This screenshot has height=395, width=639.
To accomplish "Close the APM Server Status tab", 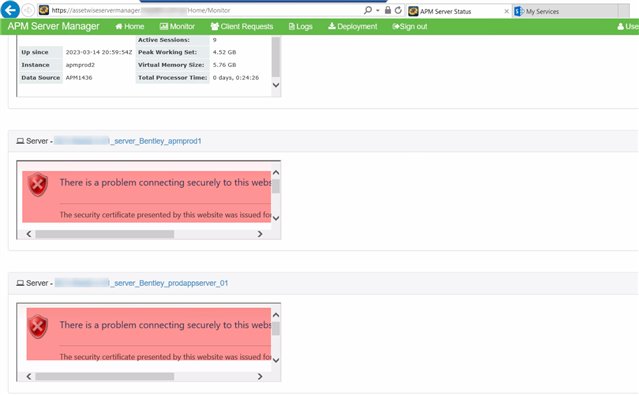I will (x=507, y=11).
